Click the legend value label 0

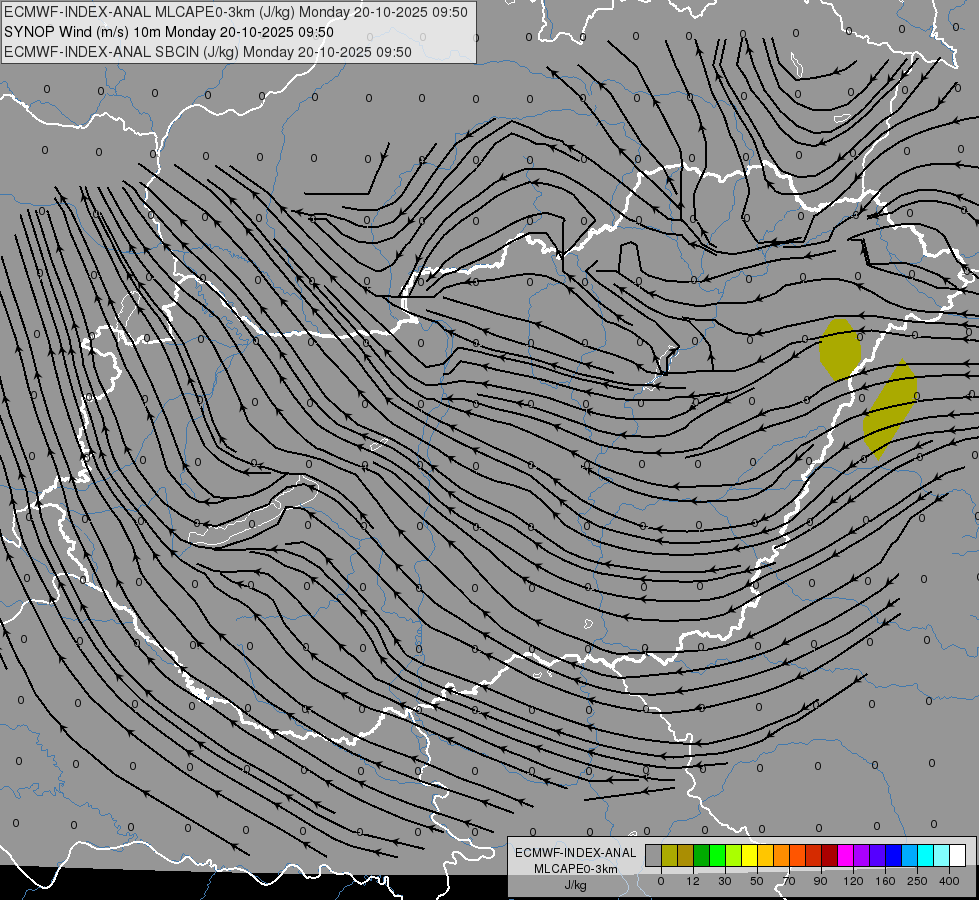coord(661,881)
